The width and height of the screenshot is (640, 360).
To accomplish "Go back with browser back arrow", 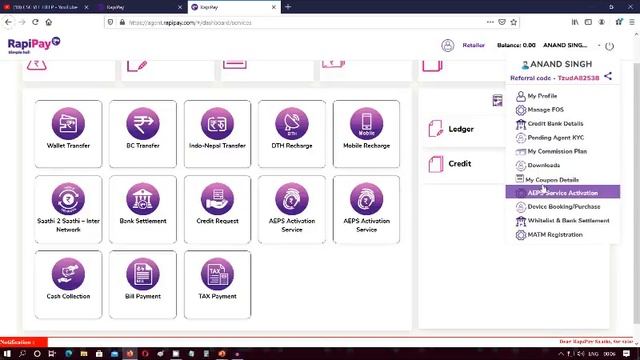I will [8, 22].
